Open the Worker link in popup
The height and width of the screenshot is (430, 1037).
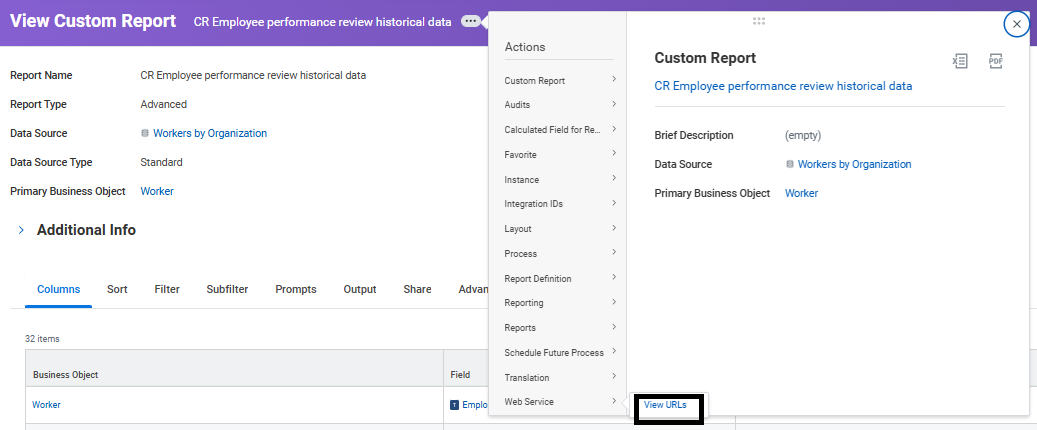point(802,193)
